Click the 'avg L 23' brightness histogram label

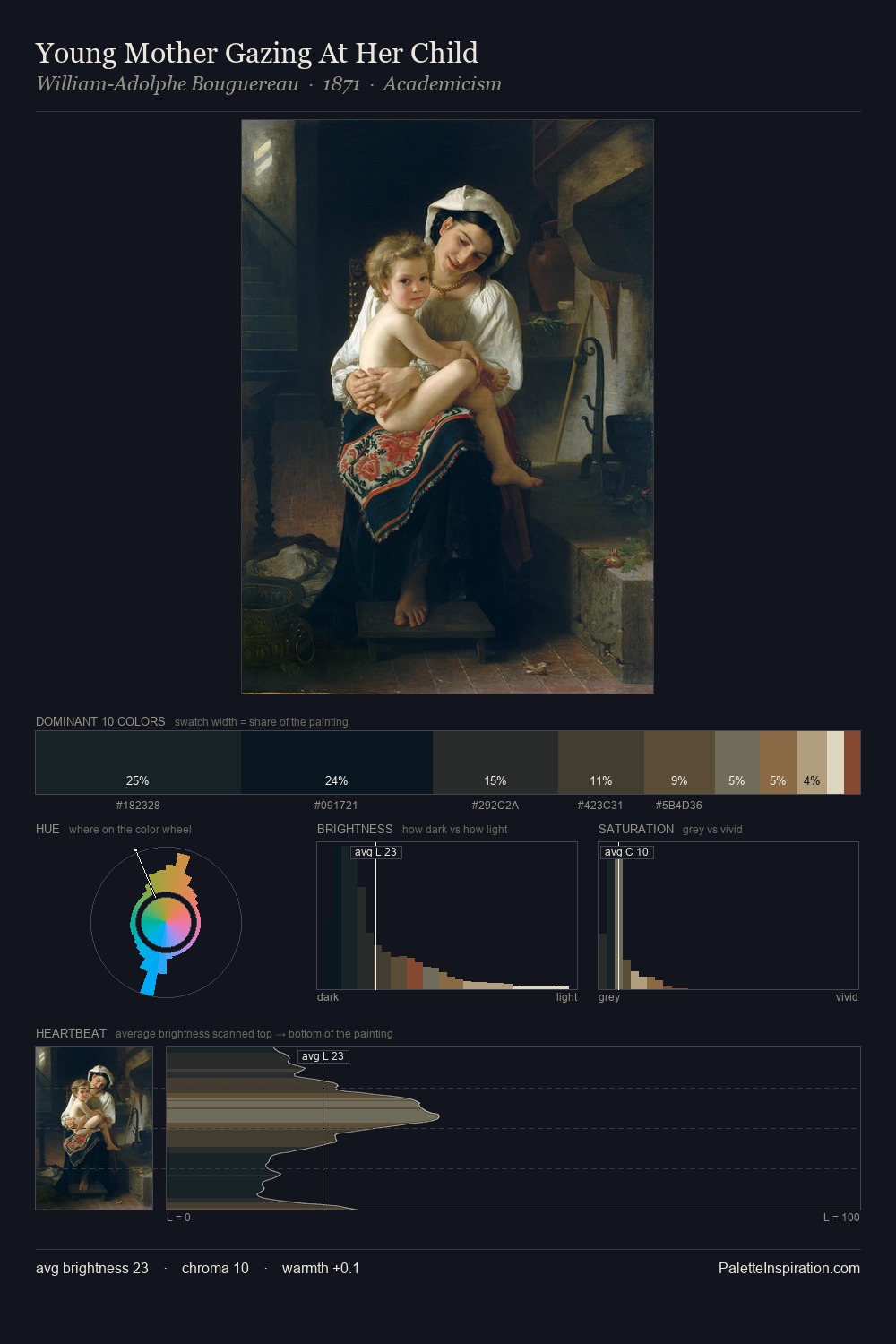pos(375,852)
